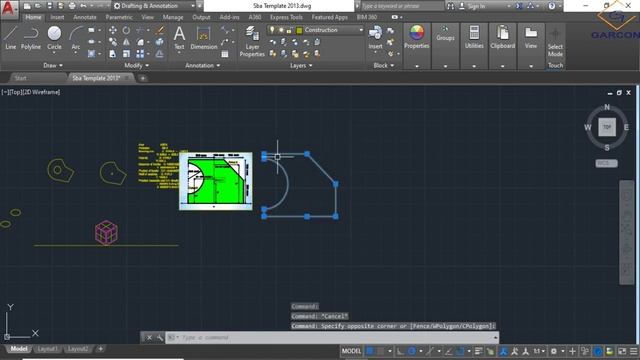Click the Erase tool icon in Modify

tap(160, 30)
